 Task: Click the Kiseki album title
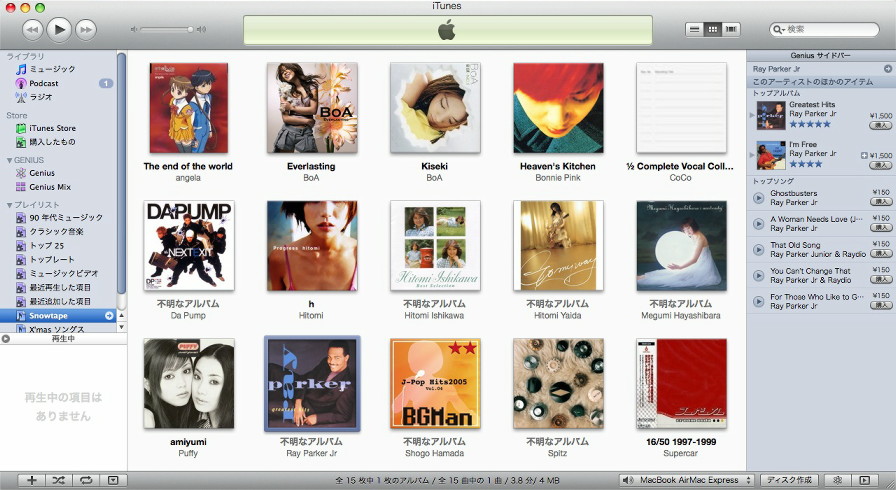point(434,166)
